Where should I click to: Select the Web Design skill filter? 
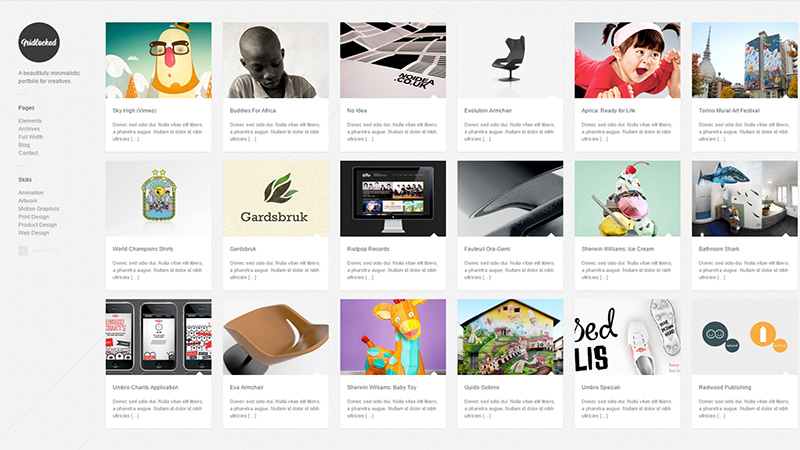click(x=34, y=233)
